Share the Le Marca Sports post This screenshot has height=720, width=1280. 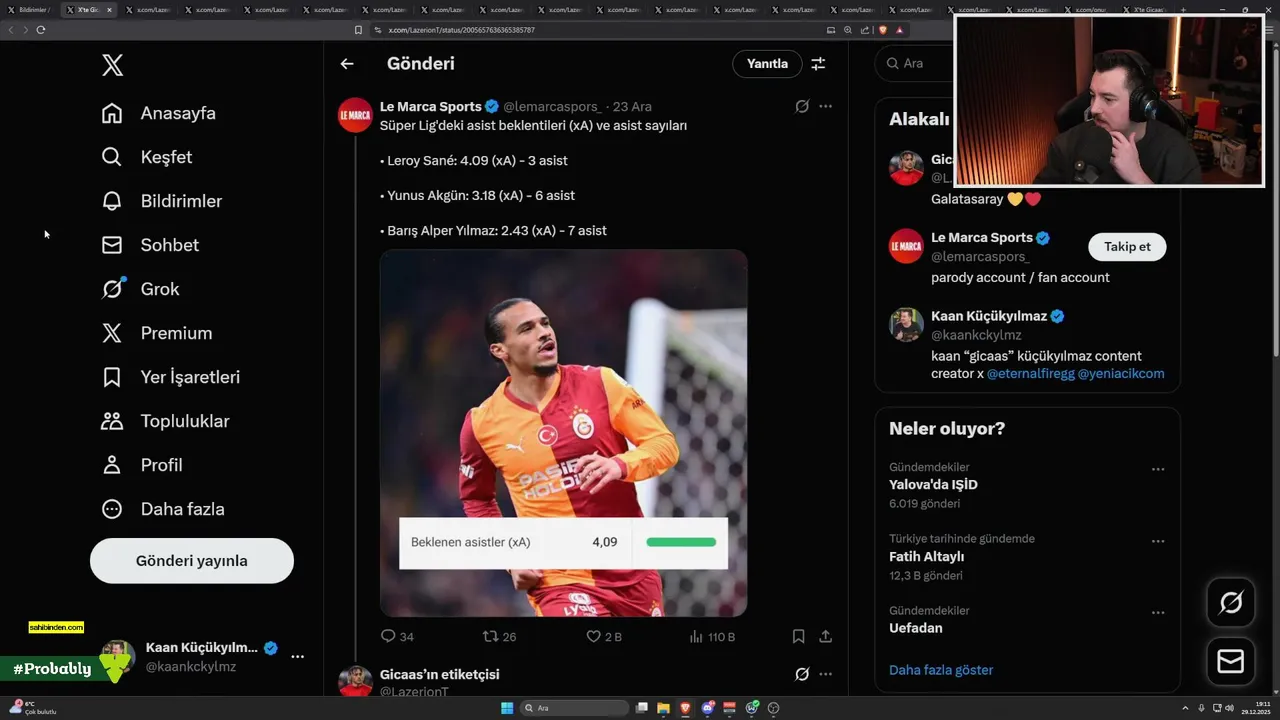tap(826, 636)
